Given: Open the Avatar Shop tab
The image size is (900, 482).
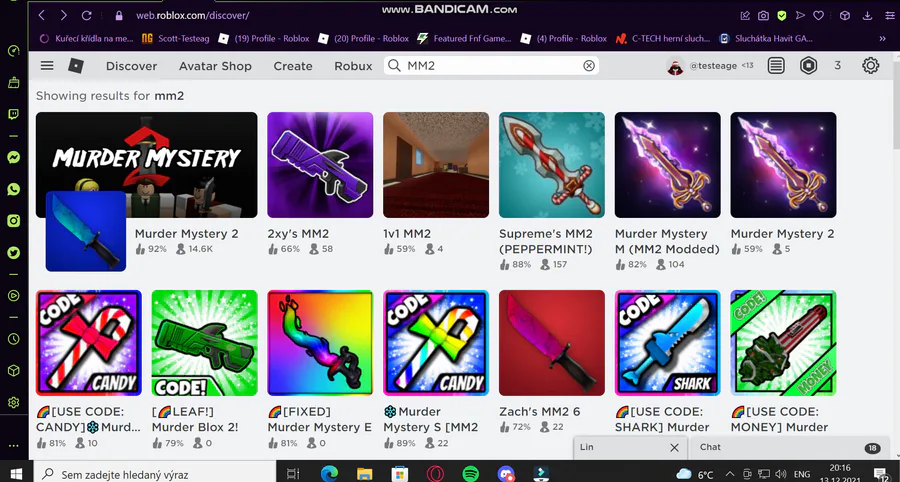Looking at the screenshot, I should (215, 66).
